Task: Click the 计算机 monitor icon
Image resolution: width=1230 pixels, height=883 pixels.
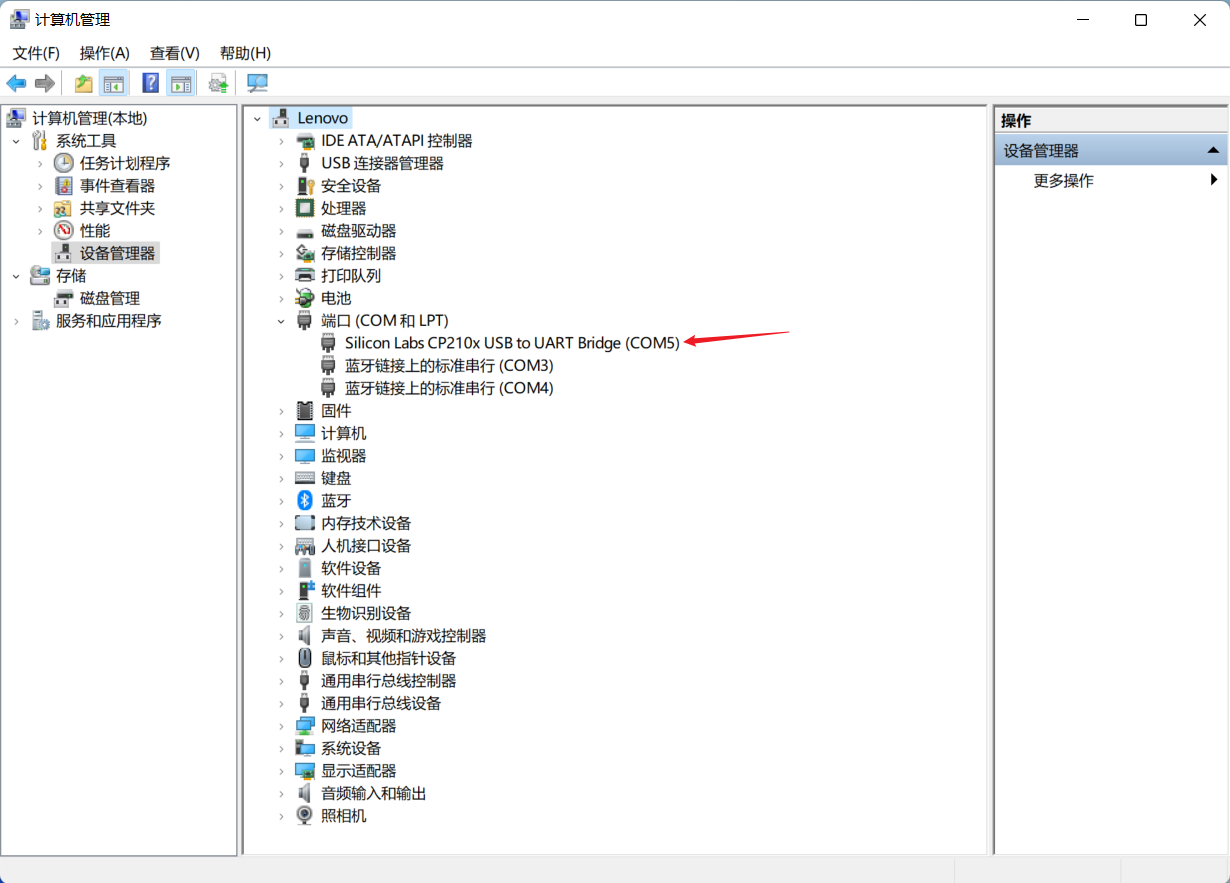Action: pos(305,433)
